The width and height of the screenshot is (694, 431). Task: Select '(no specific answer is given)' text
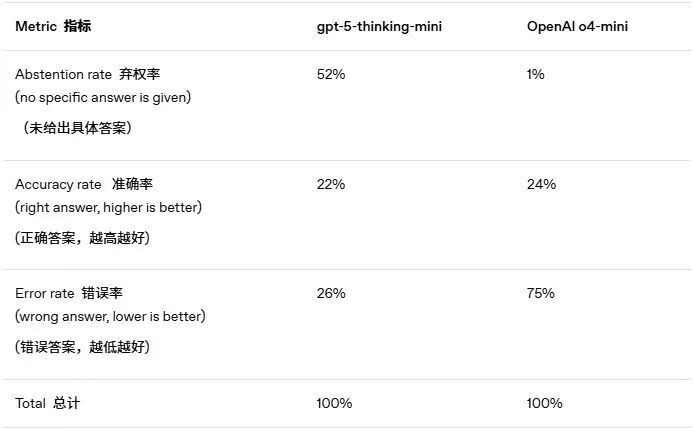pos(103,97)
